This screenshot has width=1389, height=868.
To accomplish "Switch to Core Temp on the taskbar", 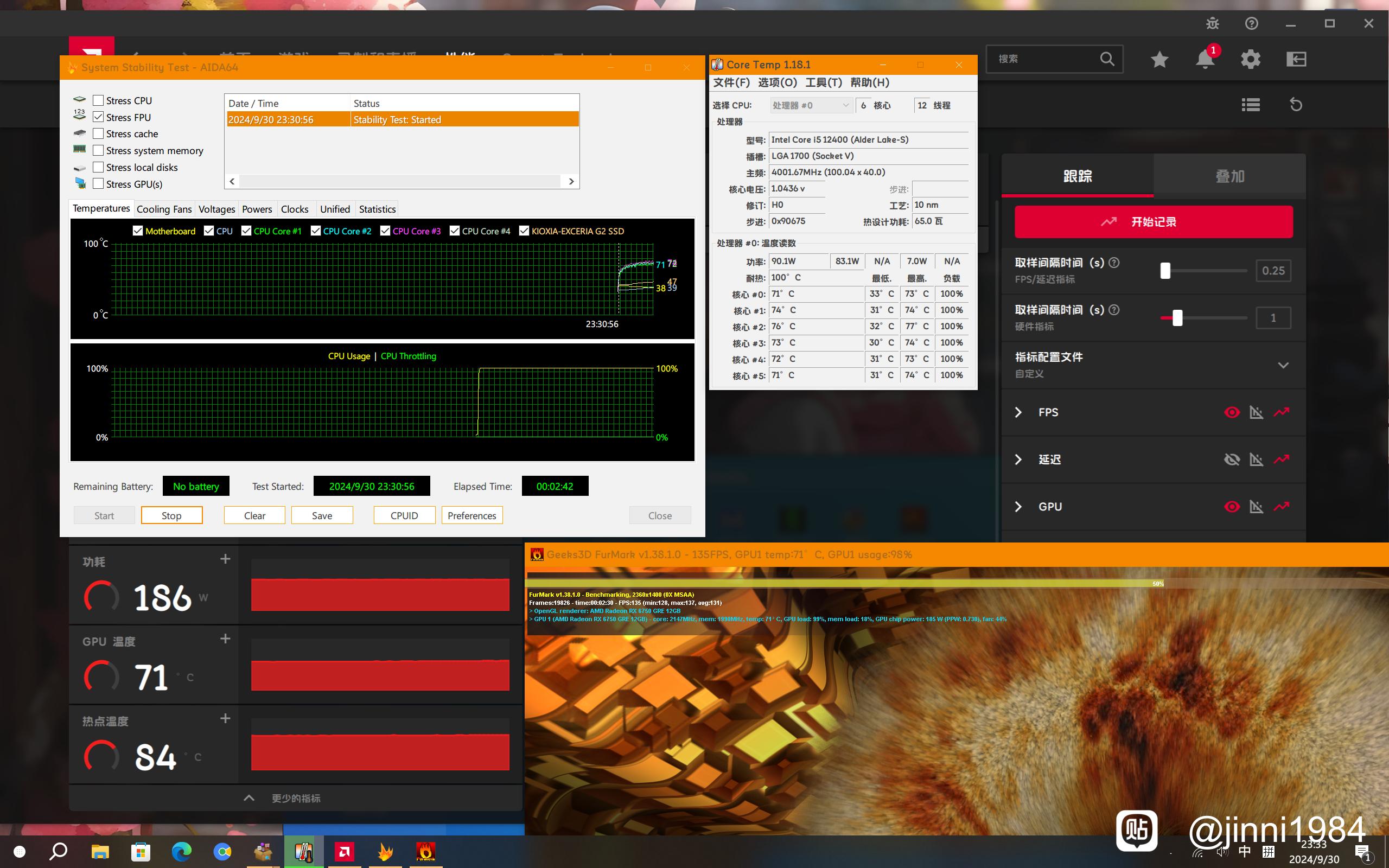I will [304, 851].
